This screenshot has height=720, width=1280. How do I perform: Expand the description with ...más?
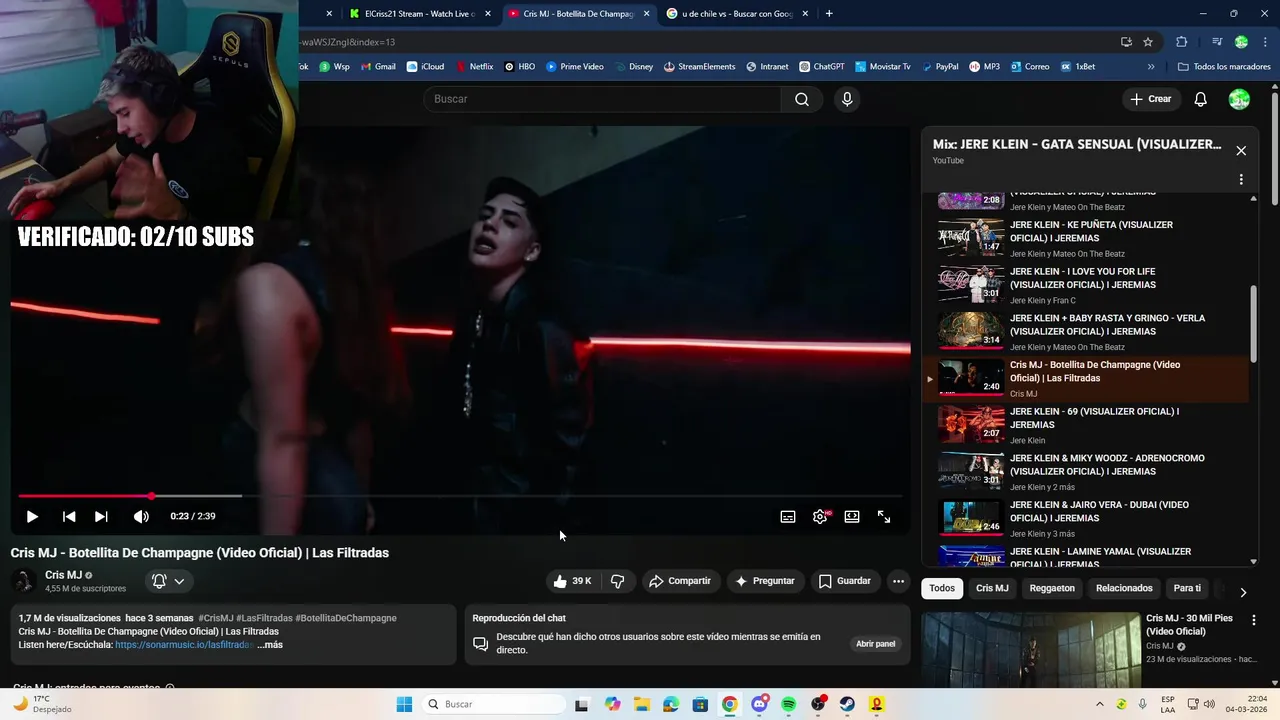click(270, 645)
